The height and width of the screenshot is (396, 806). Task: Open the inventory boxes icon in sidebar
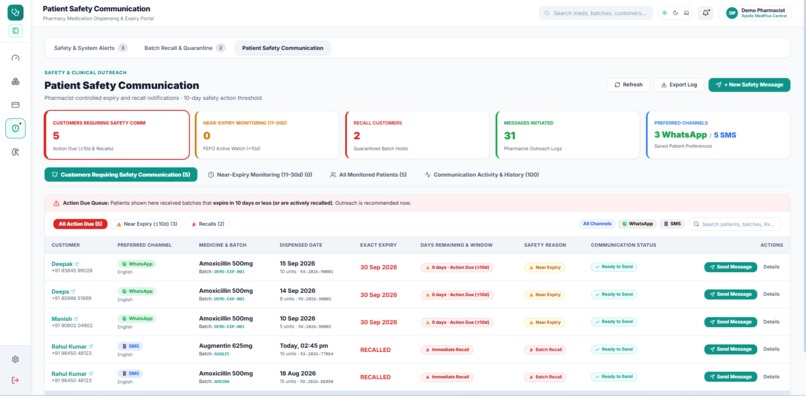(x=15, y=81)
